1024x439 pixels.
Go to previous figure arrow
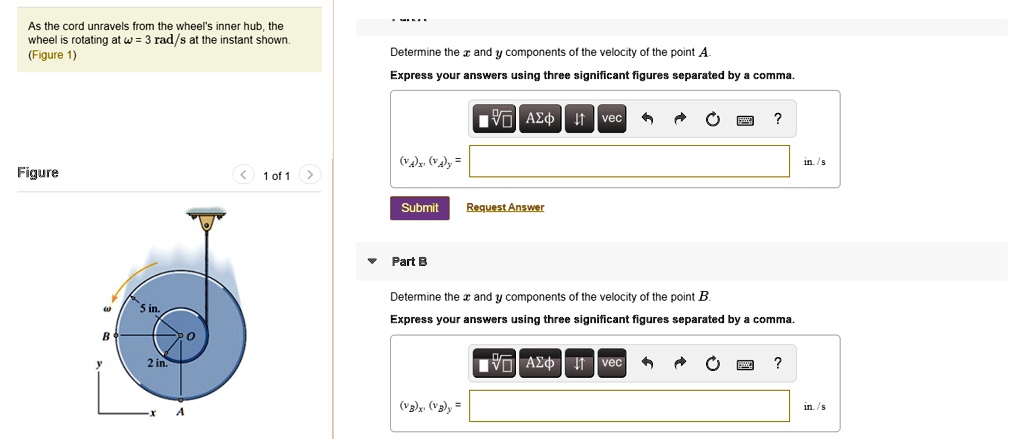243,175
